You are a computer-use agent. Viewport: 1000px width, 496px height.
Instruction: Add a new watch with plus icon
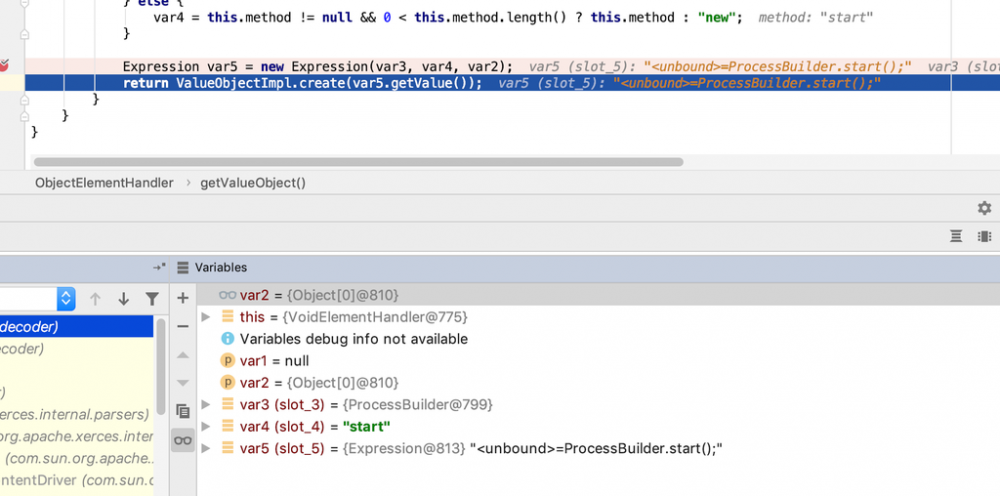point(183,298)
